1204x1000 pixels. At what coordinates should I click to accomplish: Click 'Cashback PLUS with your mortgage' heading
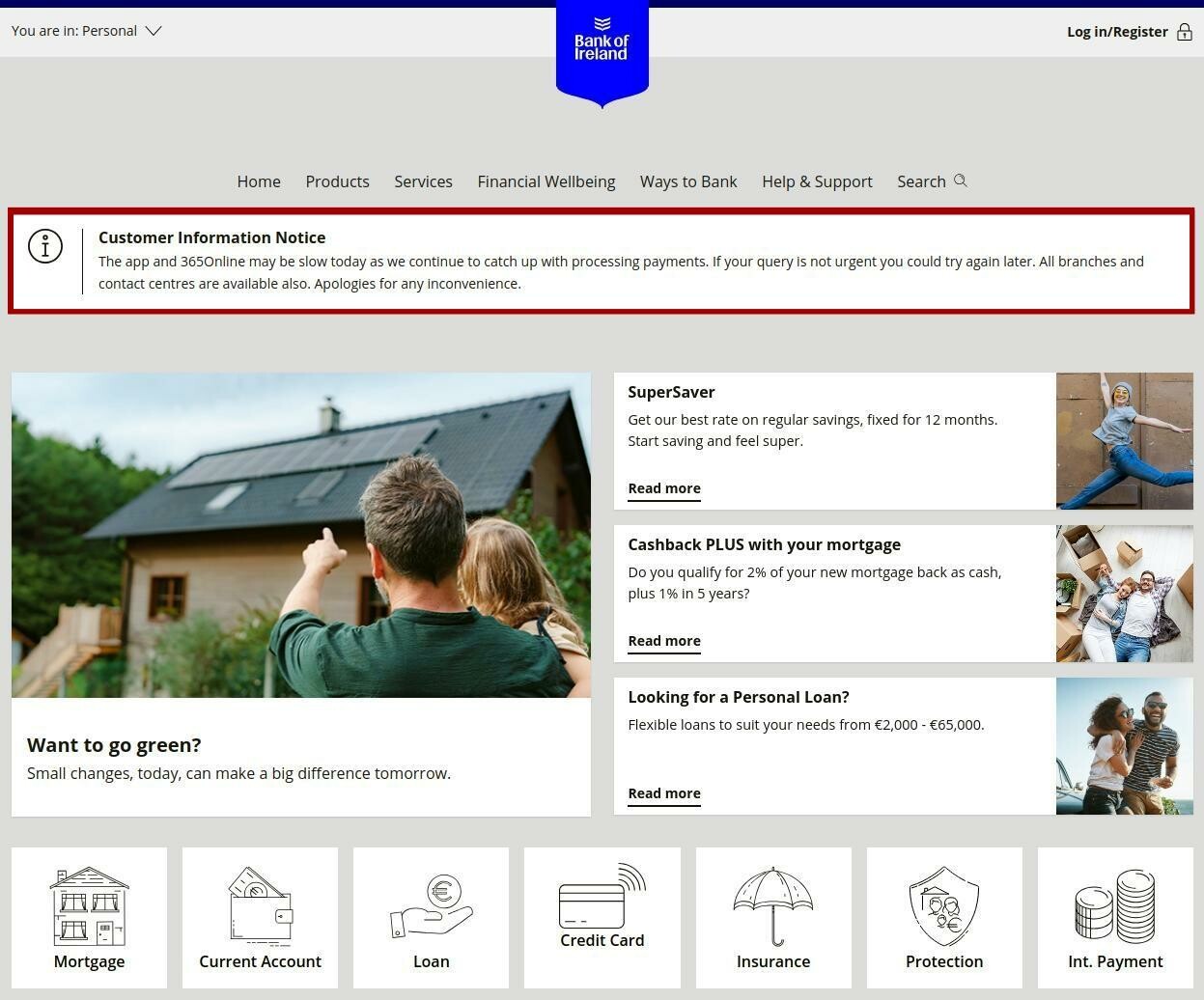tap(764, 544)
